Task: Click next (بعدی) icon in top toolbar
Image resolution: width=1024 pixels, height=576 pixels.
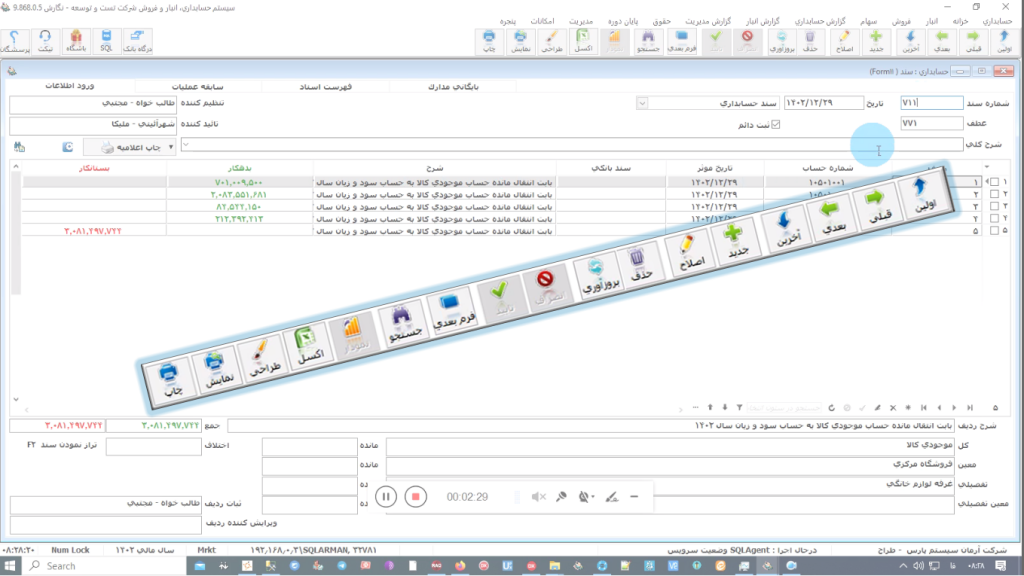Action: coord(942,41)
